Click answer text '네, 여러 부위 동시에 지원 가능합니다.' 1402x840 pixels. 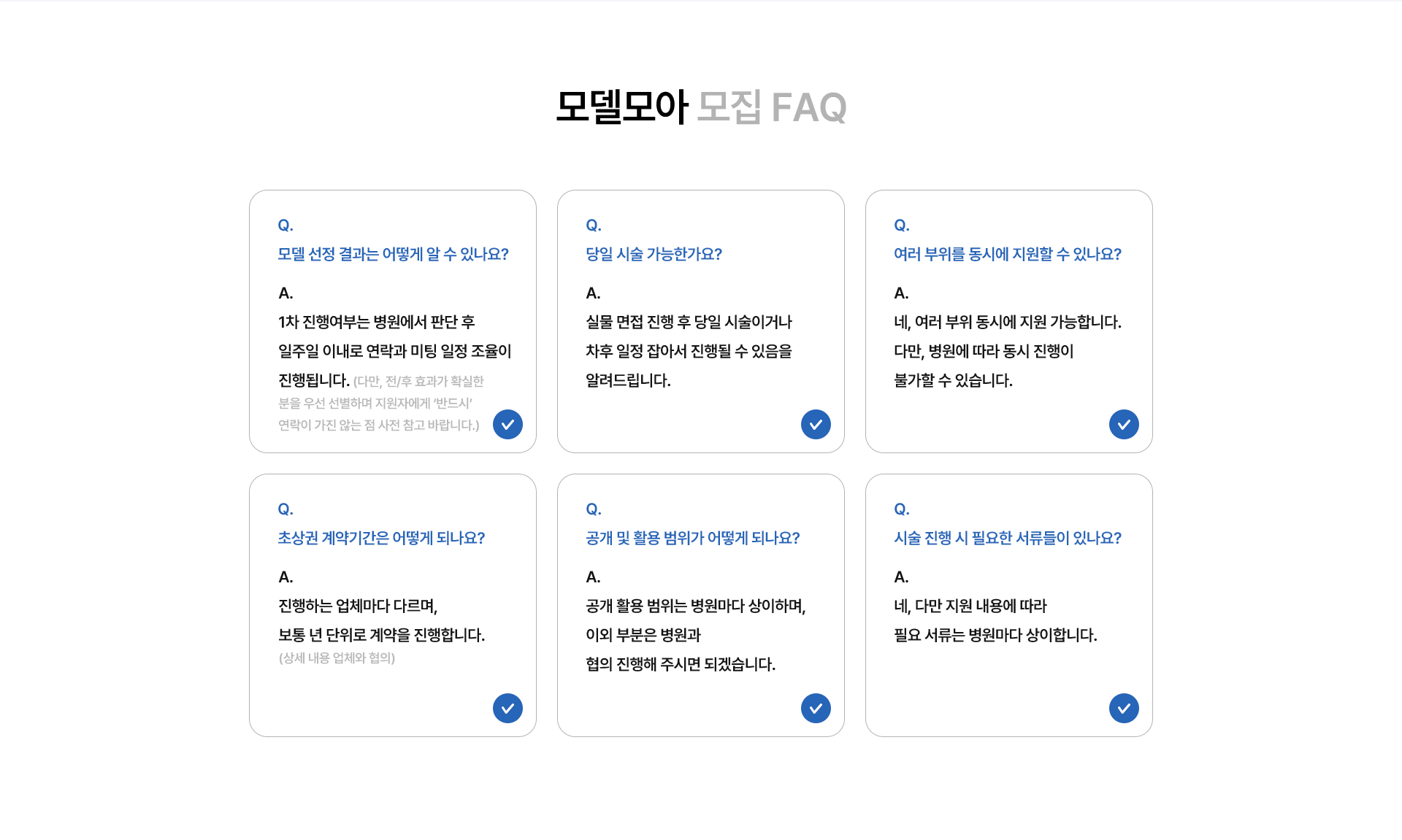(1008, 322)
